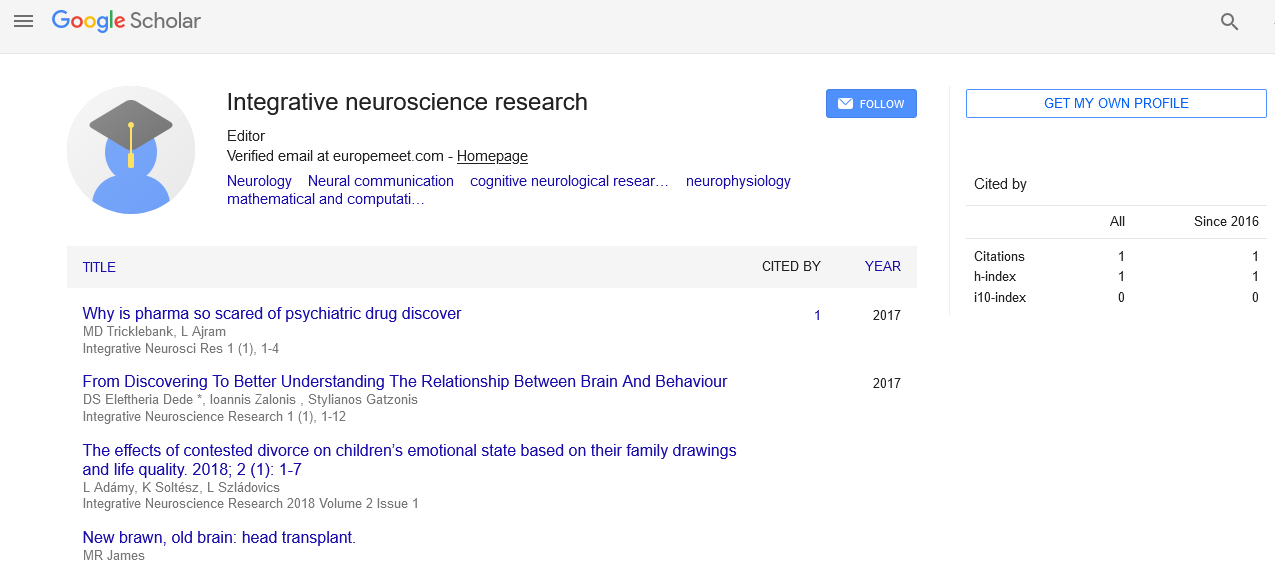Open the Brain And Behaviour relationship article

[404, 381]
